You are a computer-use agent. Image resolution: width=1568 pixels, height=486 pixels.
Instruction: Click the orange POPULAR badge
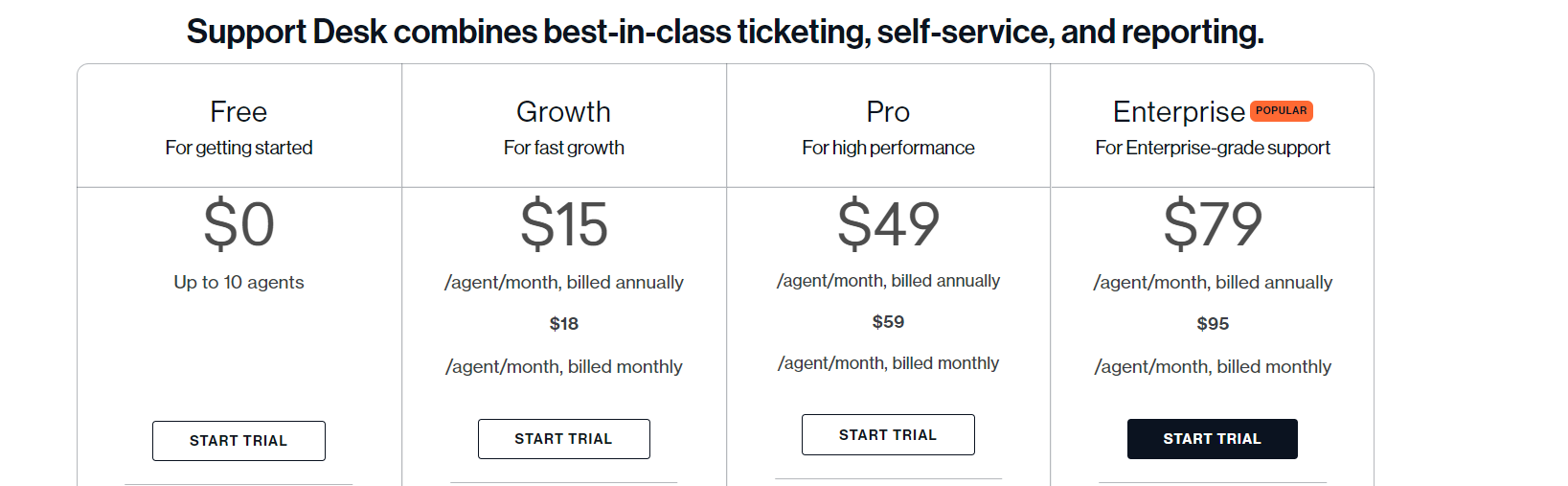pyautogui.click(x=1281, y=111)
